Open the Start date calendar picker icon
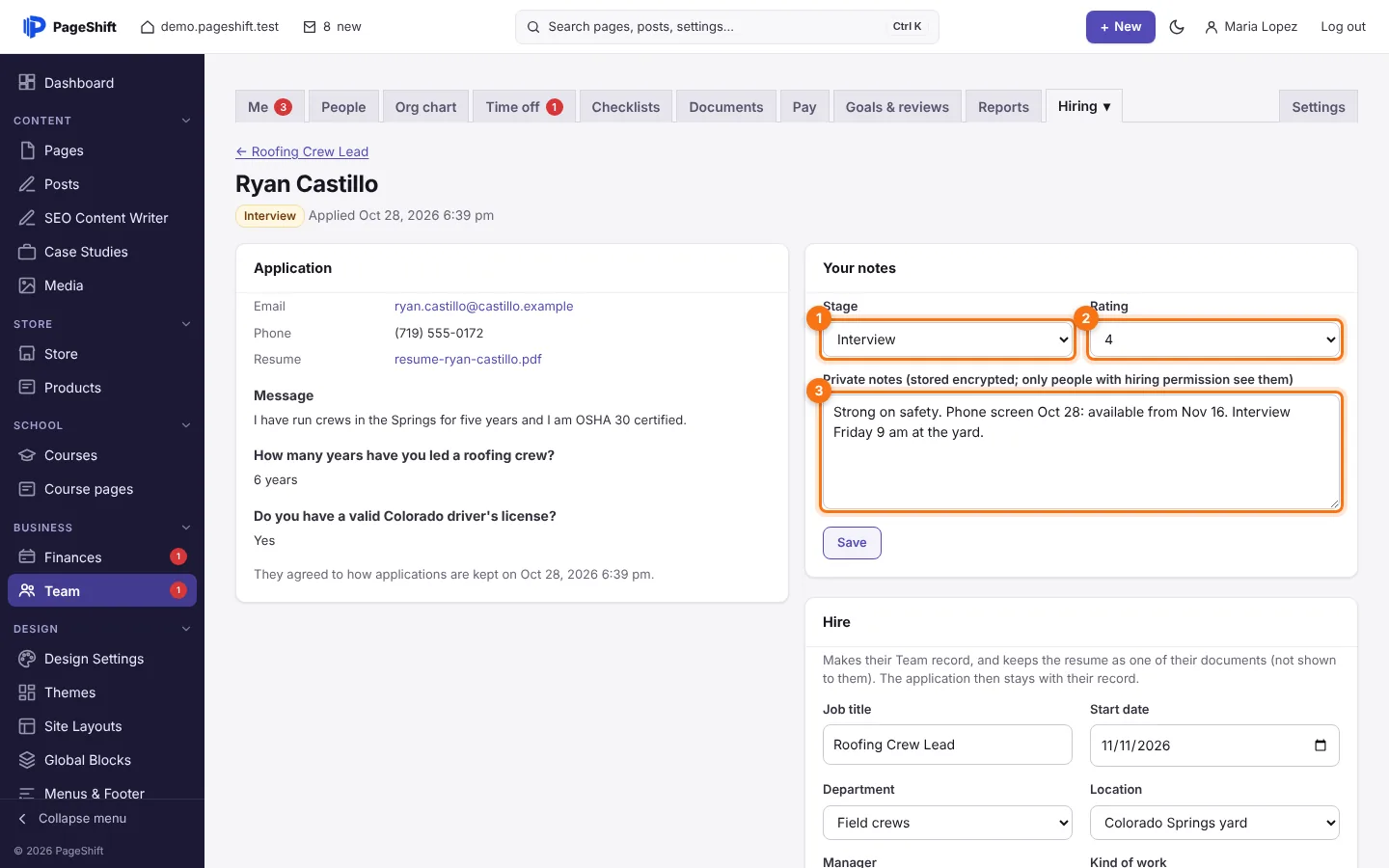1389x868 pixels. (x=1321, y=746)
